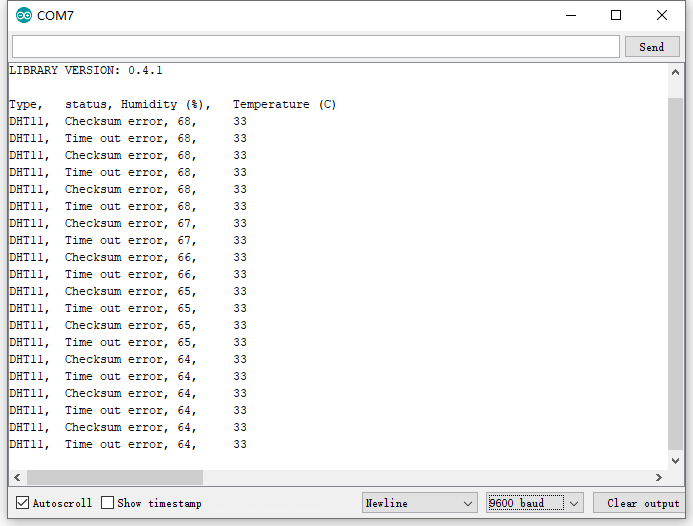Image resolution: width=693 pixels, height=526 pixels.
Task: Enable the Show timestamp checkbox
Action: point(107,503)
